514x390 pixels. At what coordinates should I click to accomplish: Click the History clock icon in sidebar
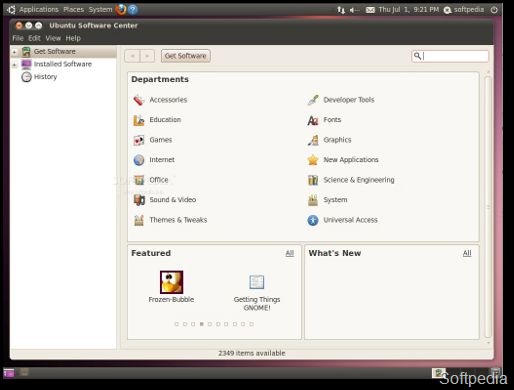point(26,77)
